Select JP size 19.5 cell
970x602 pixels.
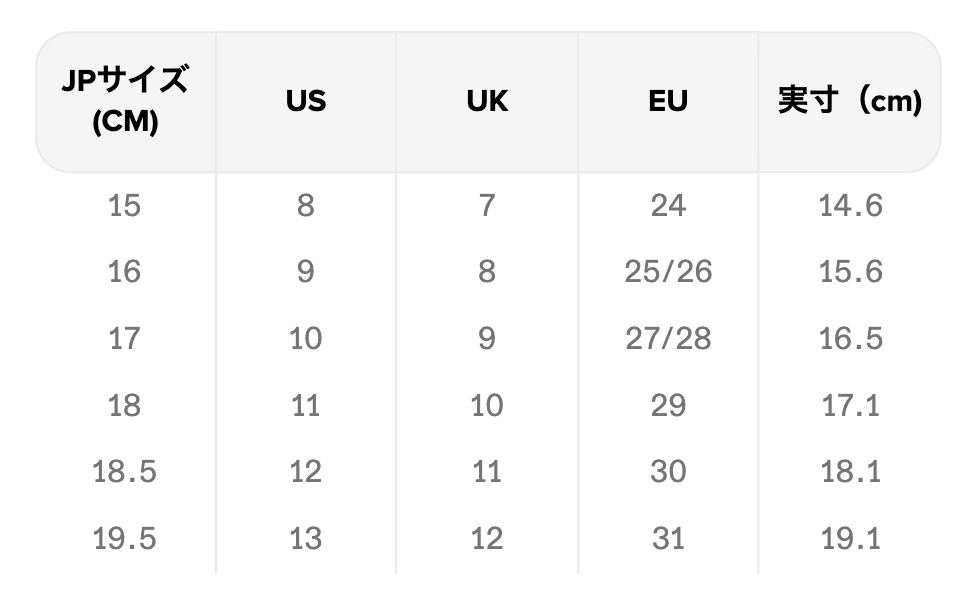tap(125, 539)
